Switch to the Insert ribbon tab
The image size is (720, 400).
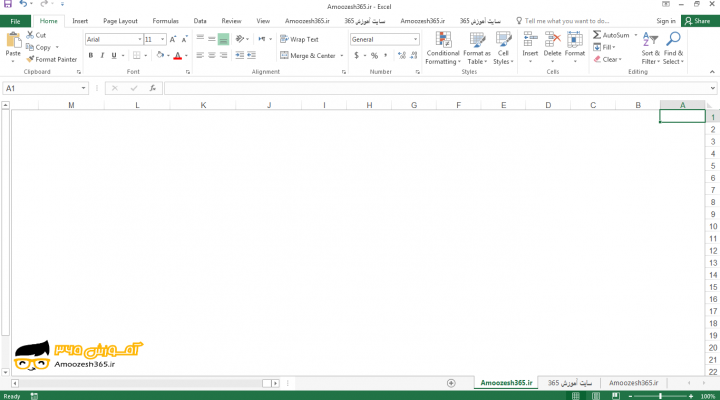point(80,21)
